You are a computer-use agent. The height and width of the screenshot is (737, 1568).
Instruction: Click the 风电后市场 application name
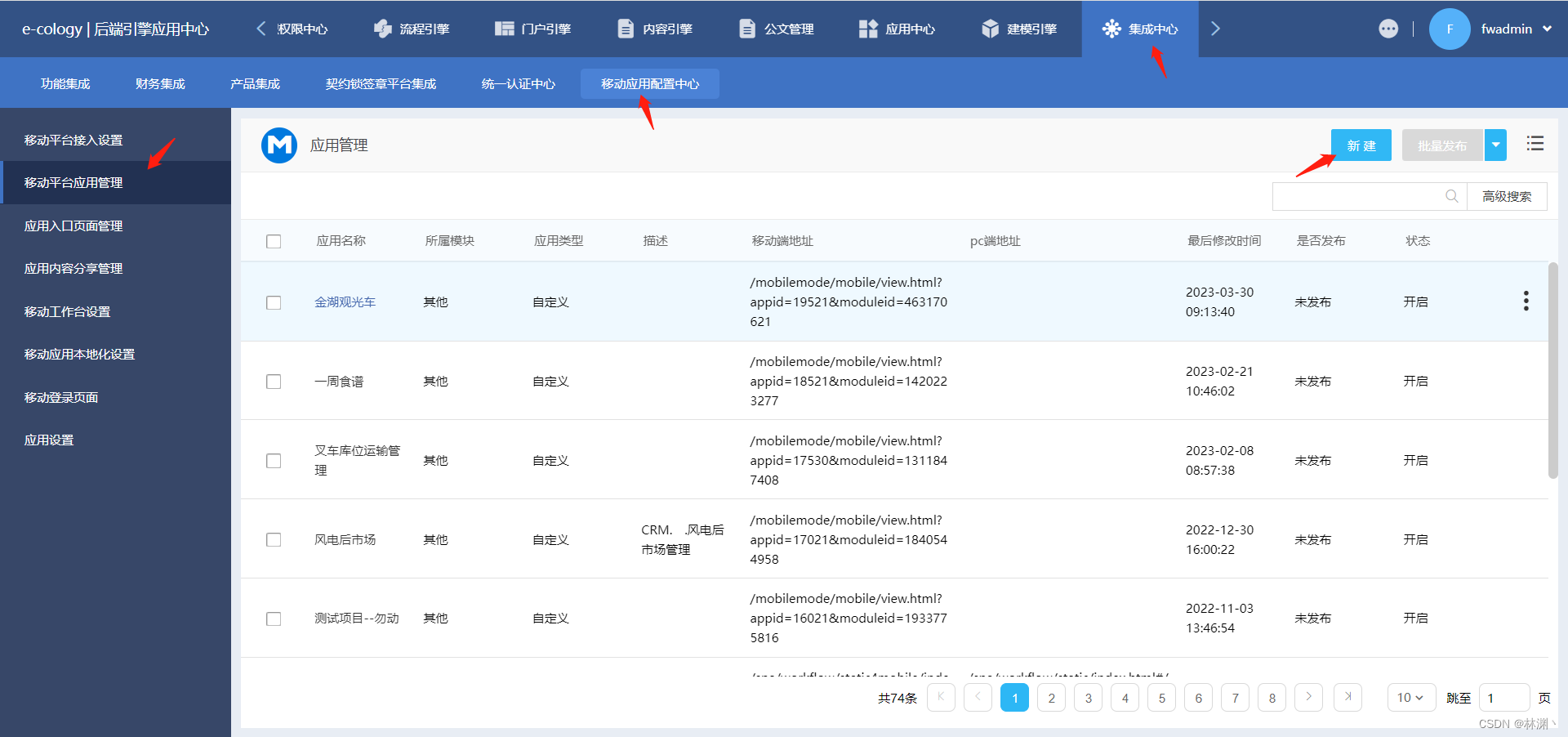[x=345, y=539]
